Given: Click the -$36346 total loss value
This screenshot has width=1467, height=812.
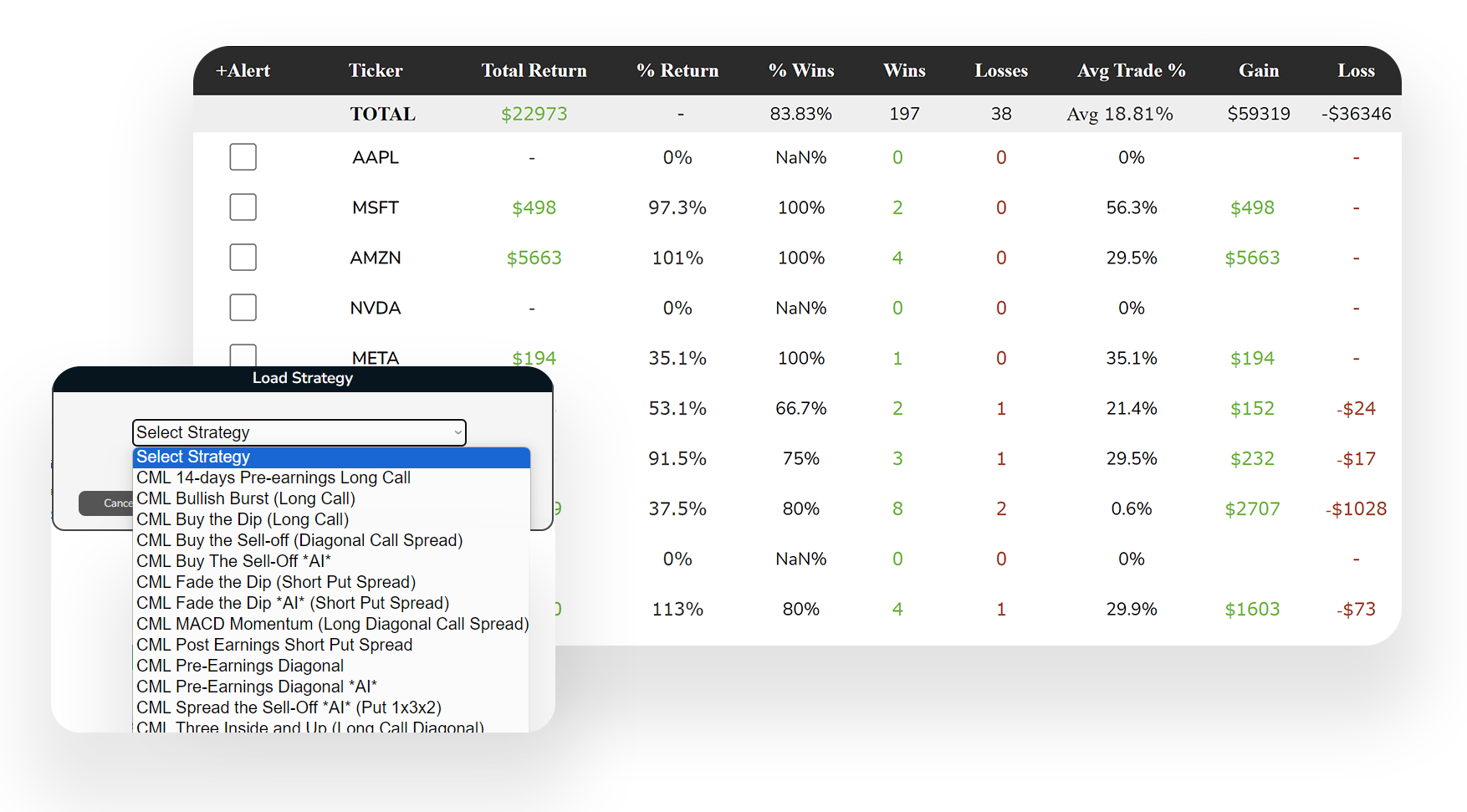Looking at the screenshot, I should click(1356, 114).
